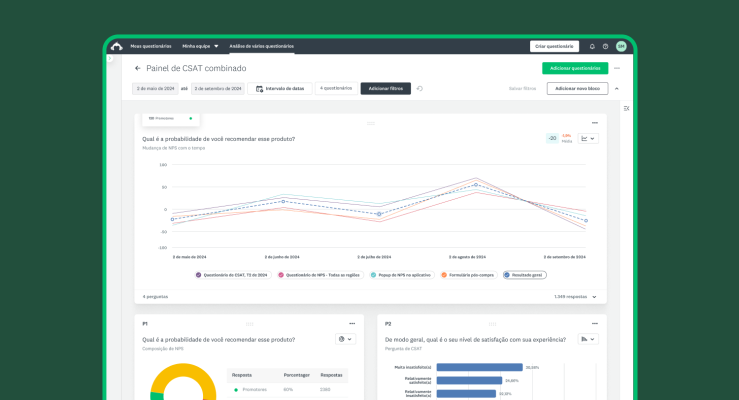Viewport: 739px width, 400px height.
Task: Expand the Minha equipe dropdown
Action: (200, 46)
